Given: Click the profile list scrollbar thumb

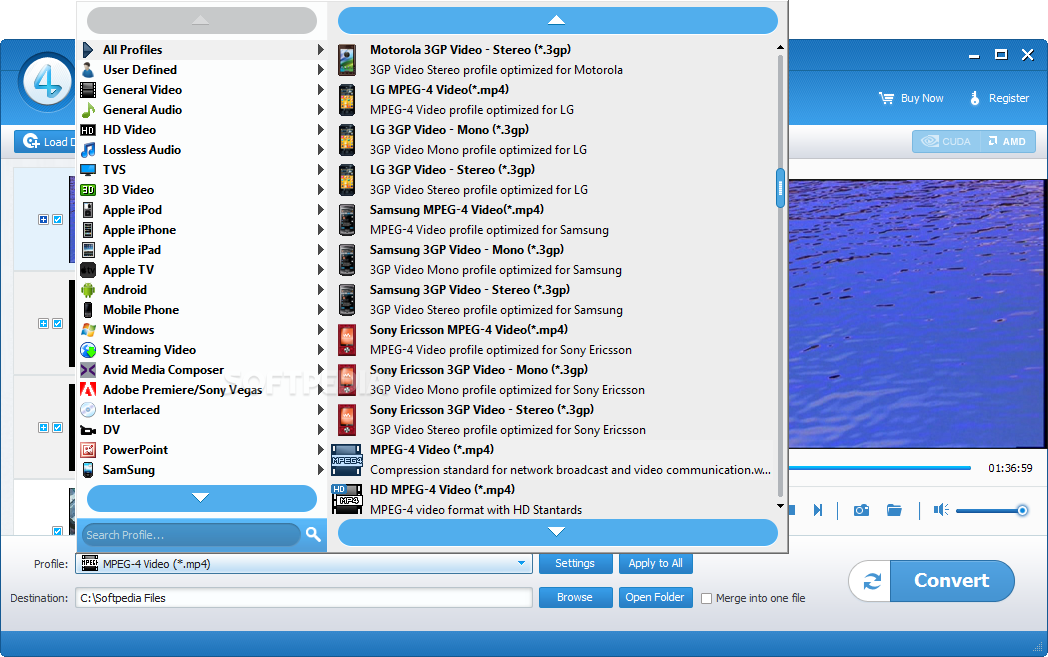Looking at the screenshot, I should [780, 188].
